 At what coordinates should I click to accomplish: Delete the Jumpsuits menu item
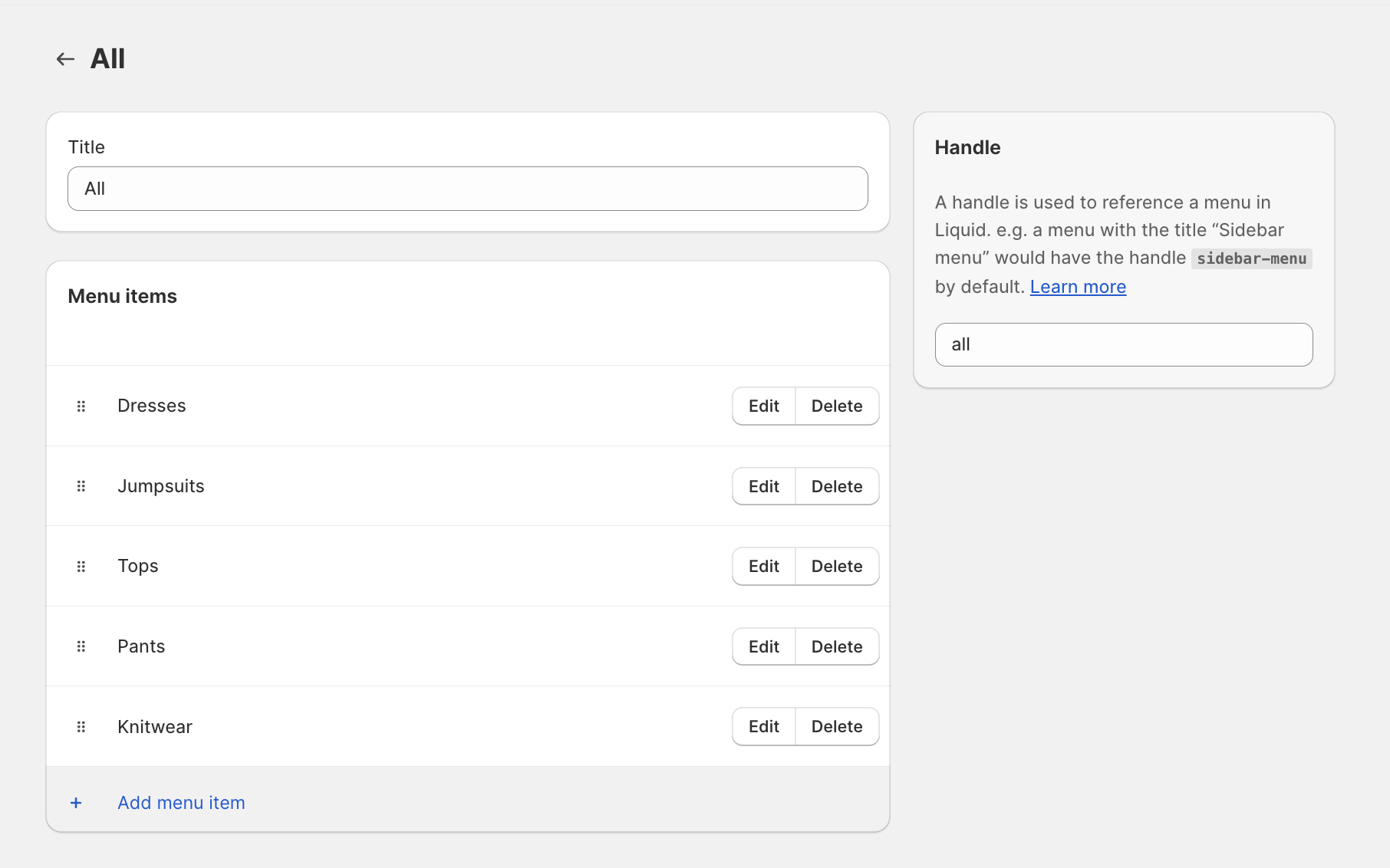(x=837, y=485)
